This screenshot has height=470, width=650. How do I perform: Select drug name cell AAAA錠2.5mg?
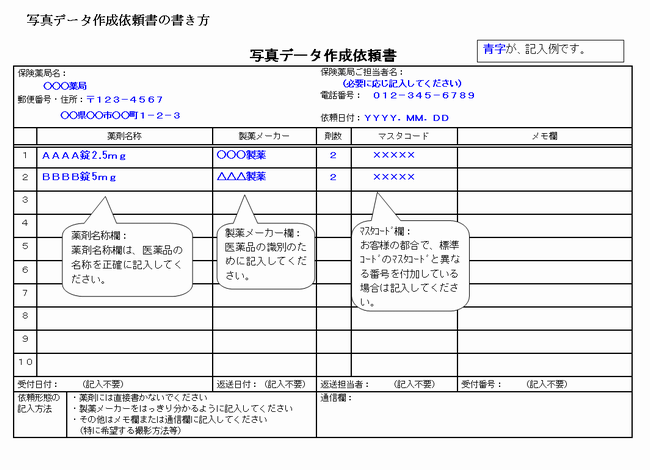pos(84,156)
